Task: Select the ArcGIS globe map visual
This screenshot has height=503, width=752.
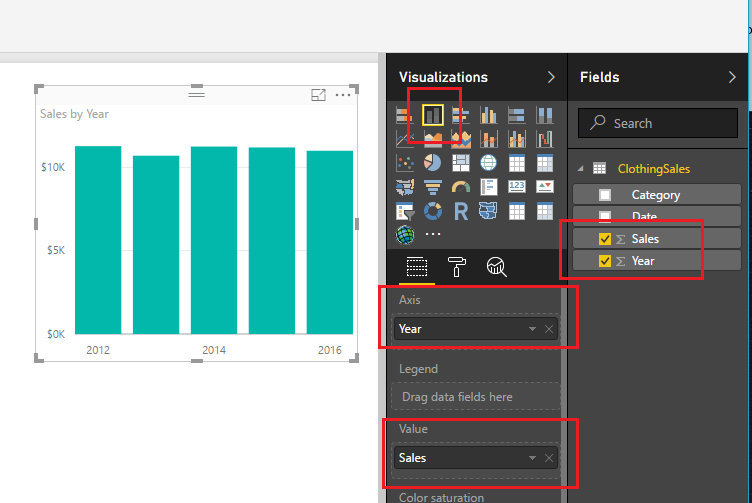Action: point(405,235)
